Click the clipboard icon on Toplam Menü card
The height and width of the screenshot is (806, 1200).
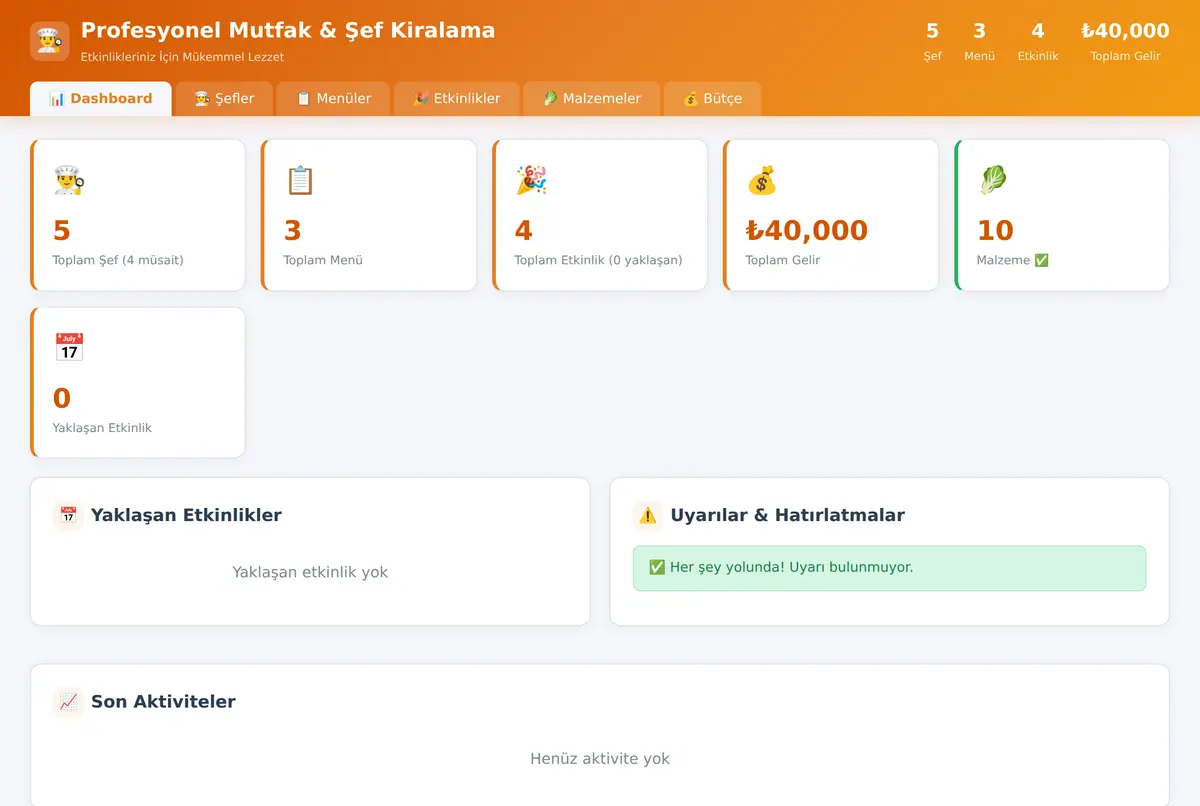tap(300, 180)
